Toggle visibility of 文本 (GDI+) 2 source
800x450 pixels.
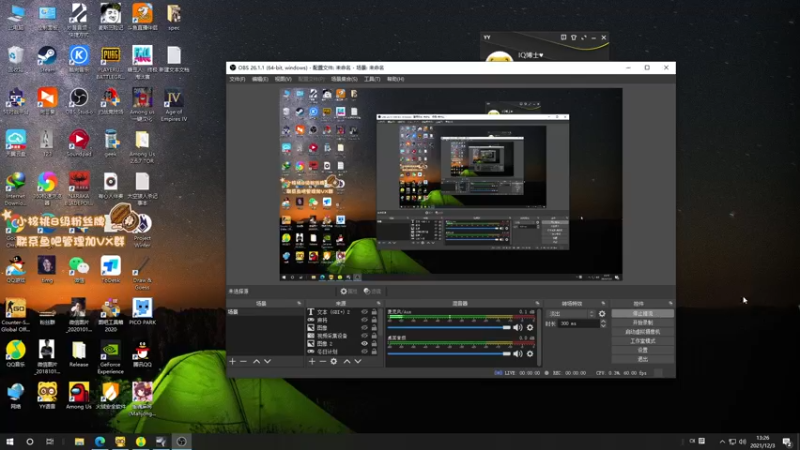(x=364, y=312)
